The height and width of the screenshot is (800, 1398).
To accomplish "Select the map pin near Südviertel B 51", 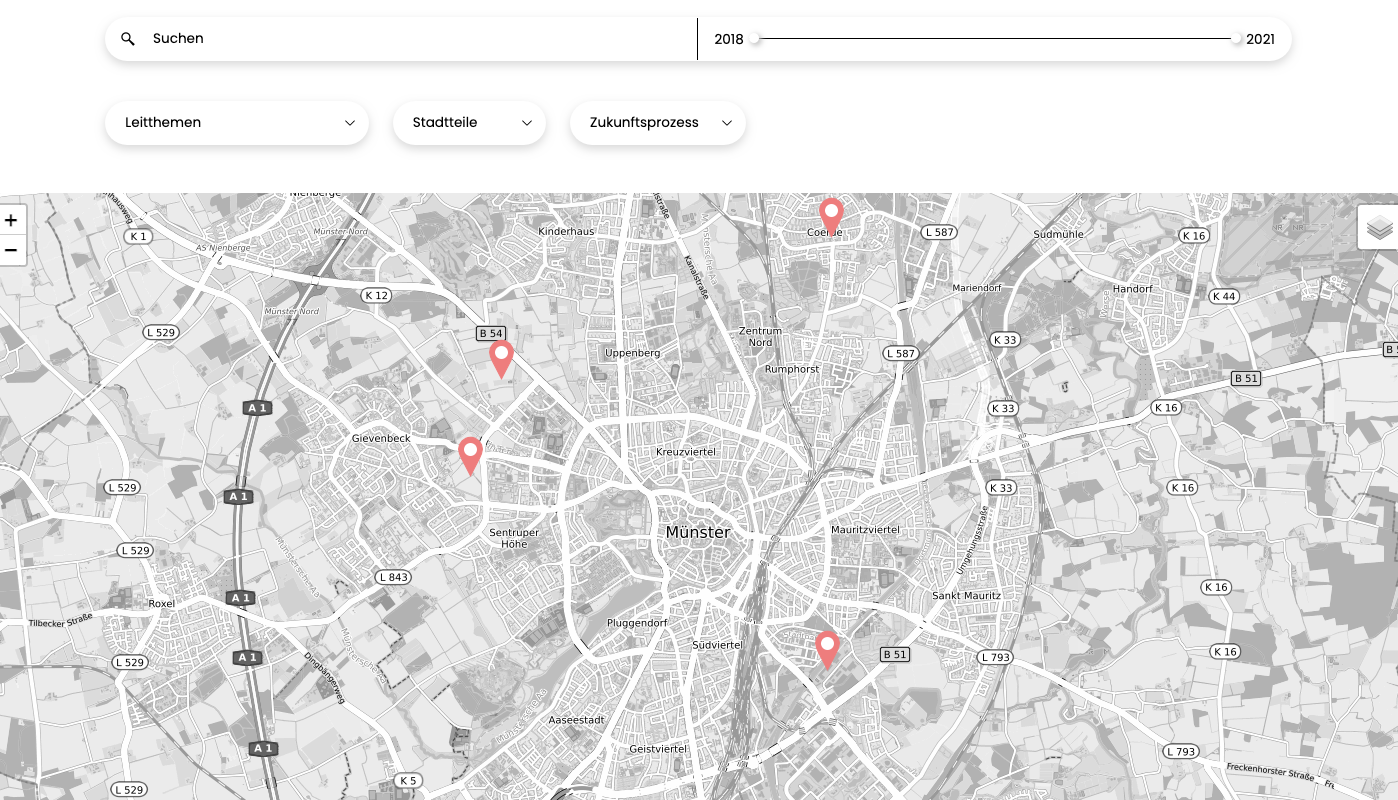I will pos(827,650).
